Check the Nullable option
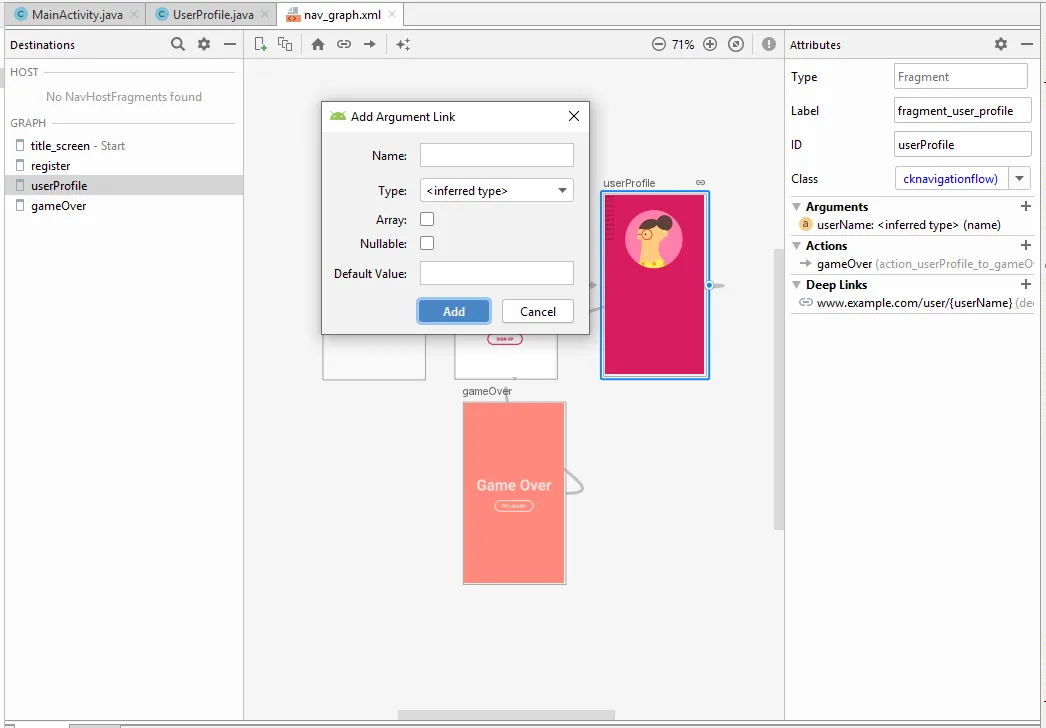Viewport: 1046px width, 728px height. (x=425, y=243)
